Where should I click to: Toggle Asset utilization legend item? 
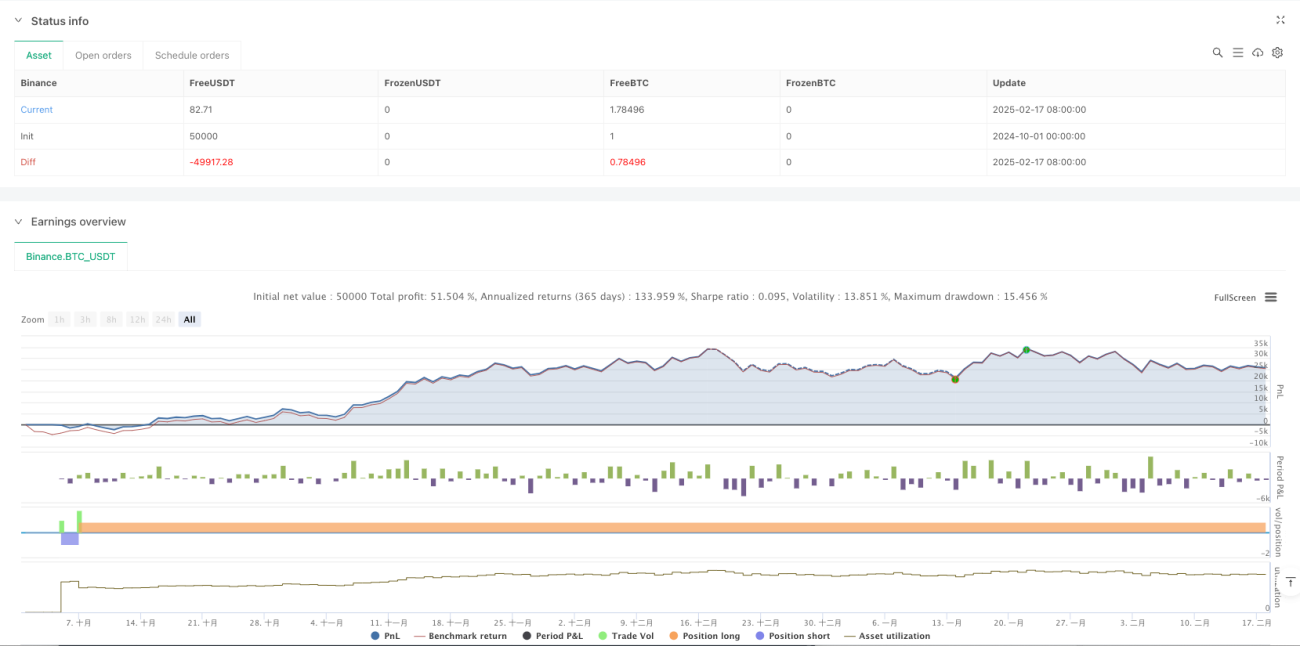point(888,636)
